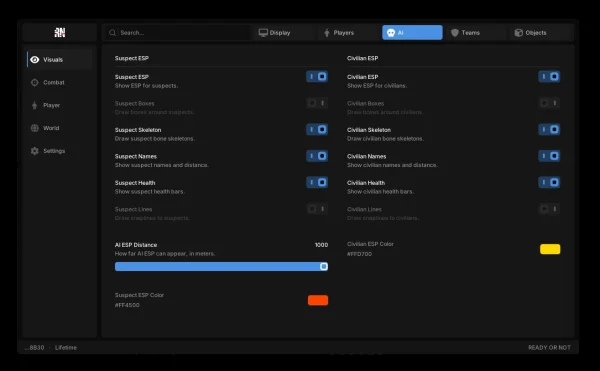Click the AI ESP Distance slider handle
The image size is (600, 371).
(324, 267)
